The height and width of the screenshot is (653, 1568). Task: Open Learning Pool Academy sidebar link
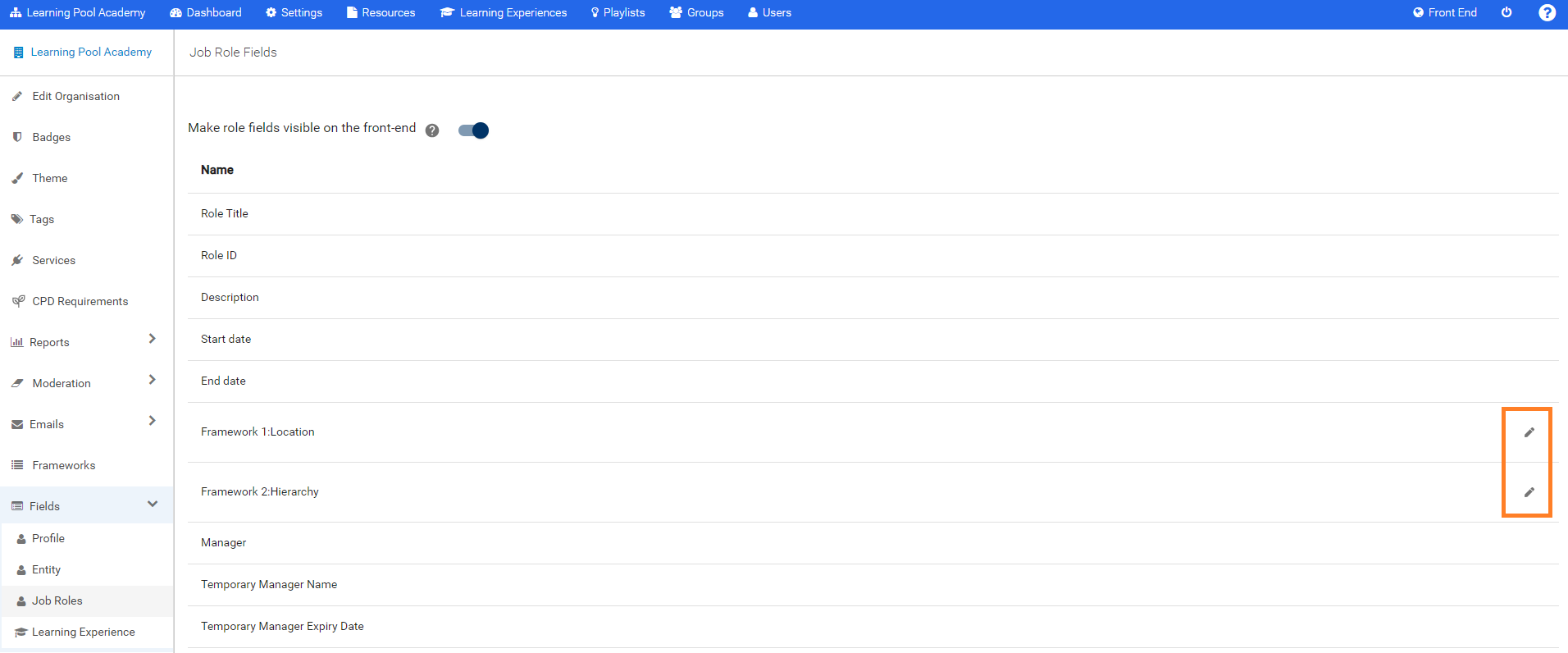(x=90, y=52)
